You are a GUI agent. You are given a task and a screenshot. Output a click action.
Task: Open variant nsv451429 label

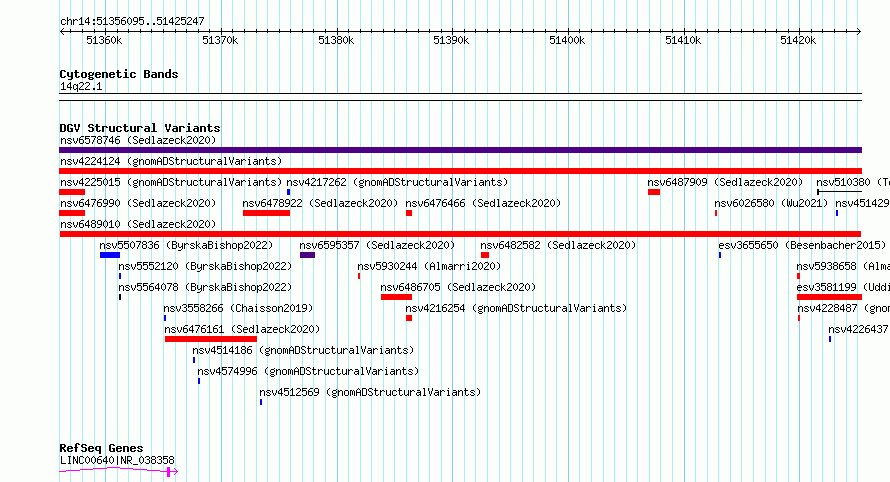(x=862, y=203)
